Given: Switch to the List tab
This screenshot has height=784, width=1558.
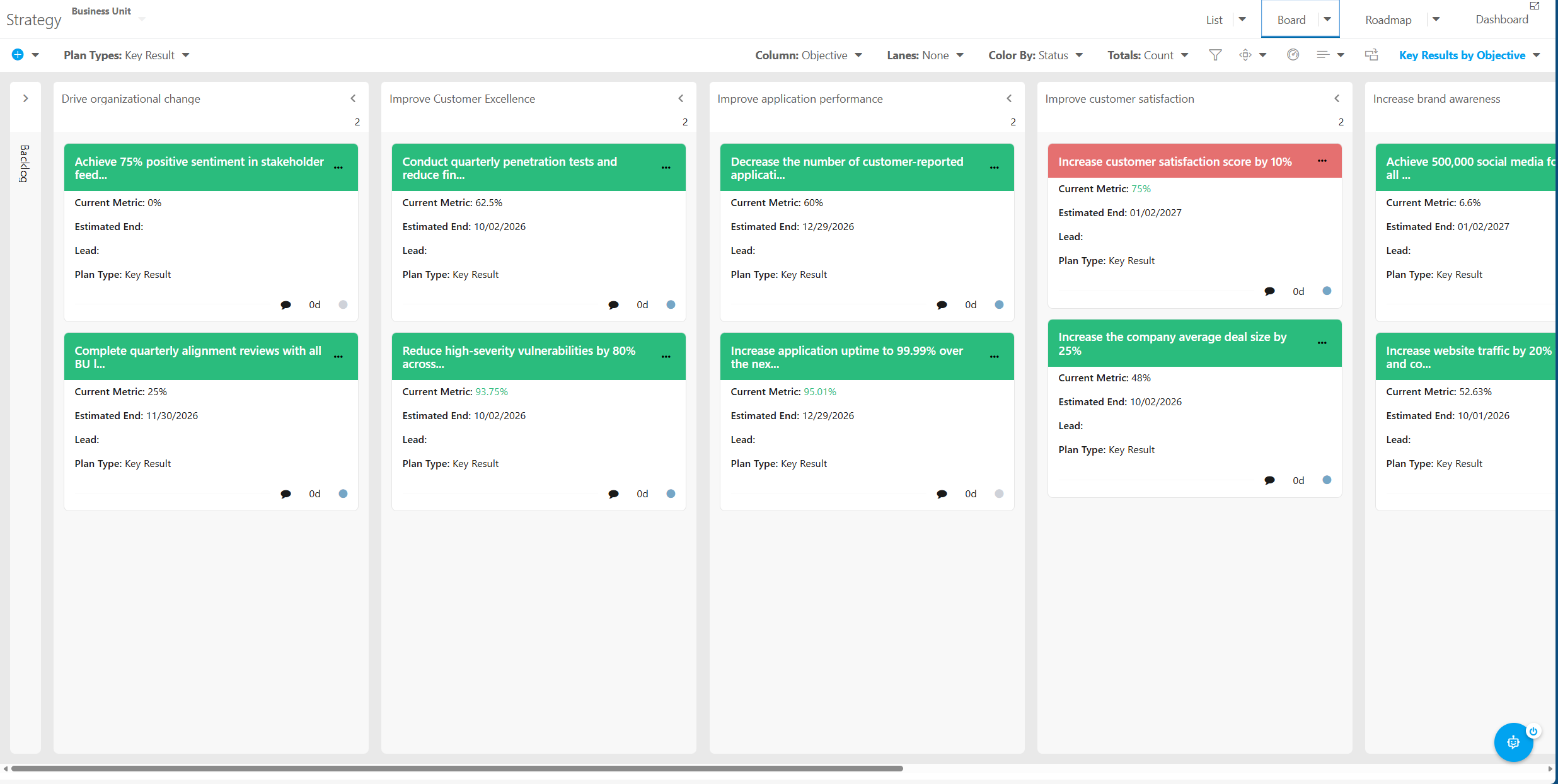Looking at the screenshot, I should coord(1214,20).
